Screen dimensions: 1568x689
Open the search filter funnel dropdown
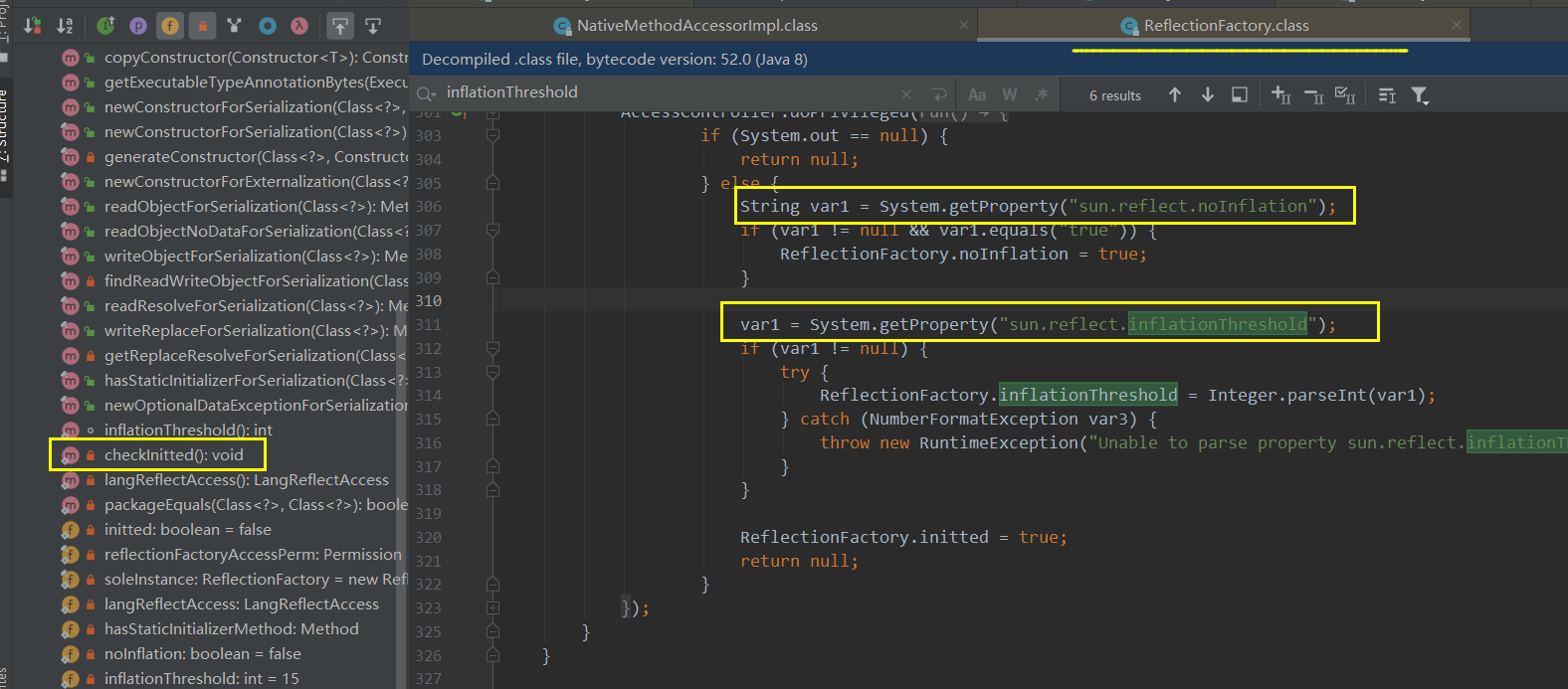pos(1420,94)
